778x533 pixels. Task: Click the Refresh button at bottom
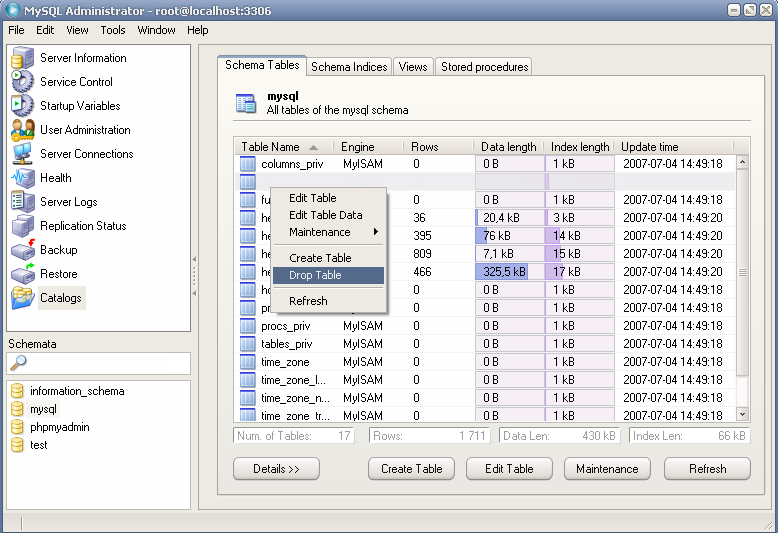(x=707, y=469)
